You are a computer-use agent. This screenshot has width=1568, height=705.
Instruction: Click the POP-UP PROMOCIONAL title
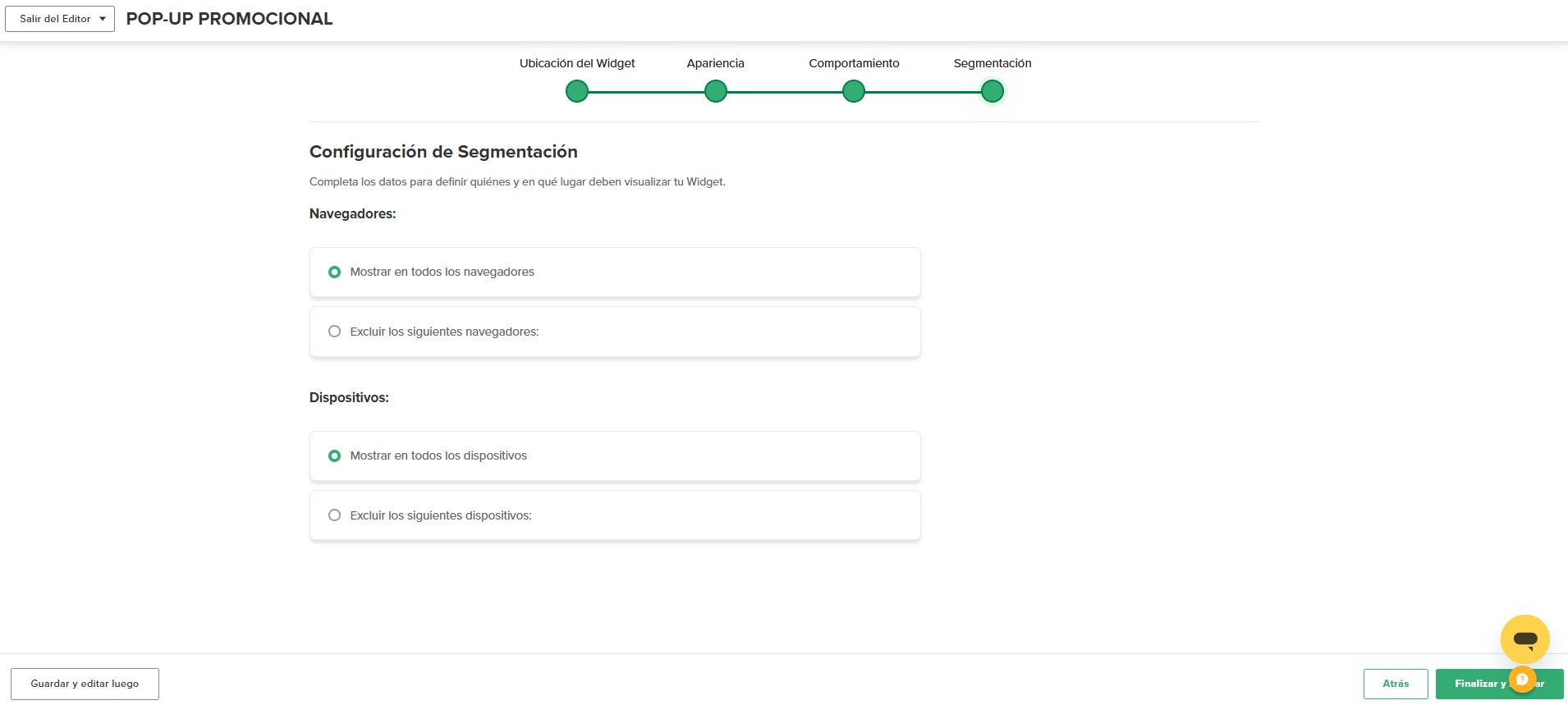[x=229, y=19]
